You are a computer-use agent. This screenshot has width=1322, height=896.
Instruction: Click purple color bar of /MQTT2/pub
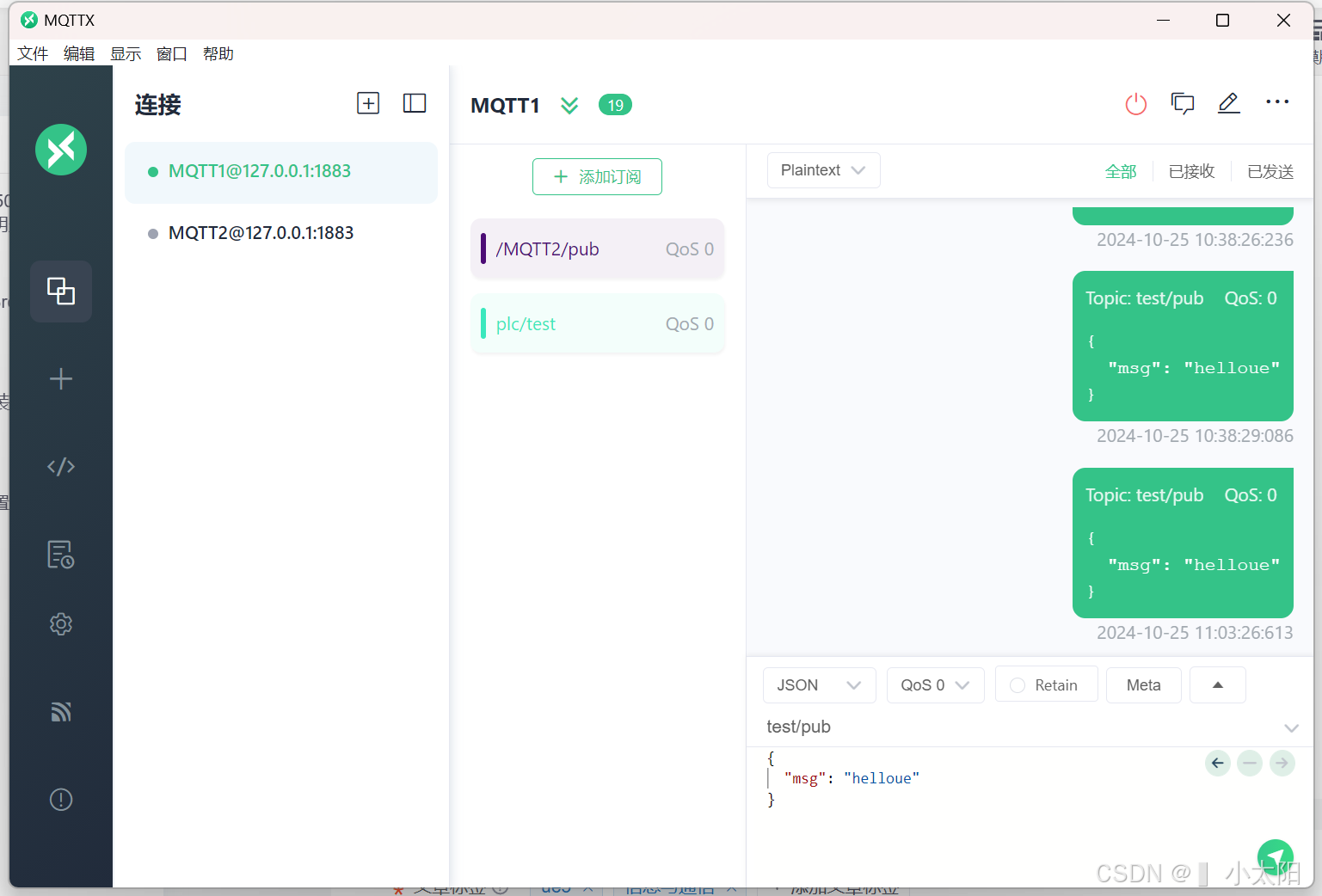[x=483, y=249]
